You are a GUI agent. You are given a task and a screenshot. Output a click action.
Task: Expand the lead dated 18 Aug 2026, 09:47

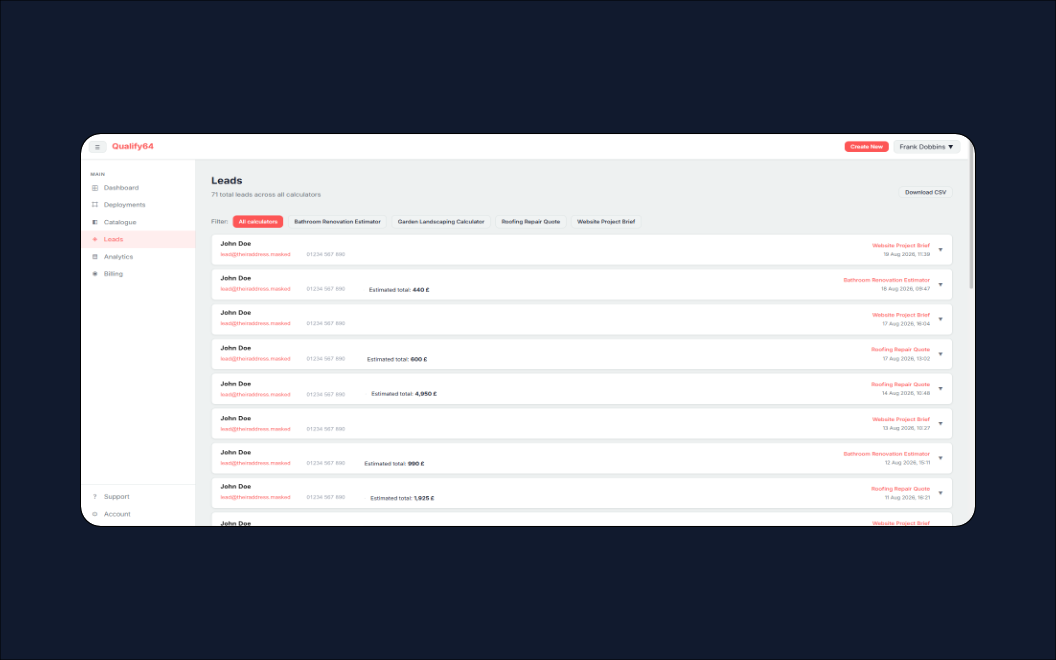pos(940,285)
